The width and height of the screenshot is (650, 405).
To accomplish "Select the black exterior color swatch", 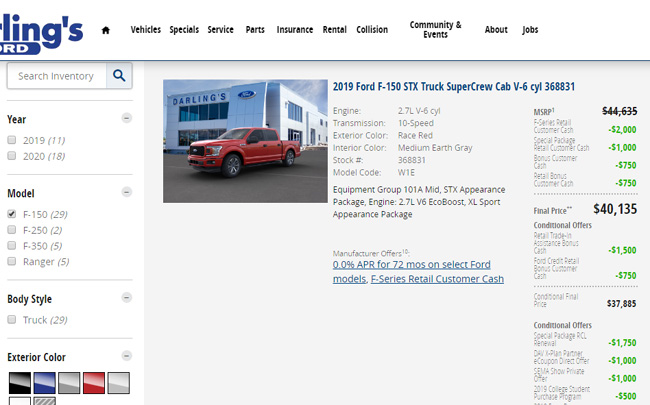I will point(20,383).
